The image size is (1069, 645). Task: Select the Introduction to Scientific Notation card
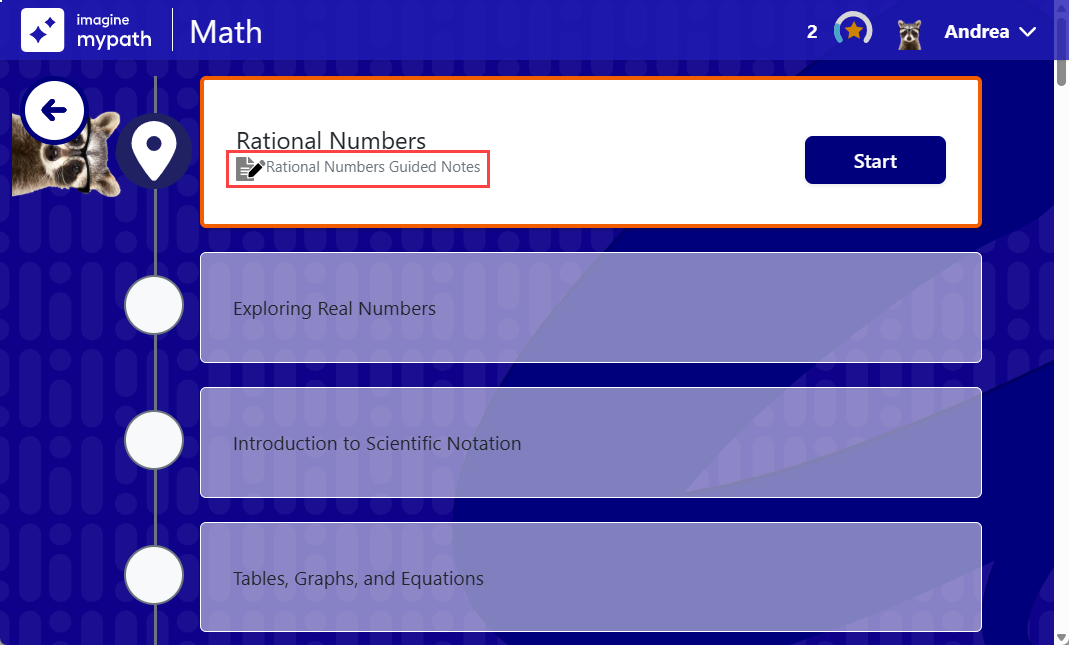590,442
